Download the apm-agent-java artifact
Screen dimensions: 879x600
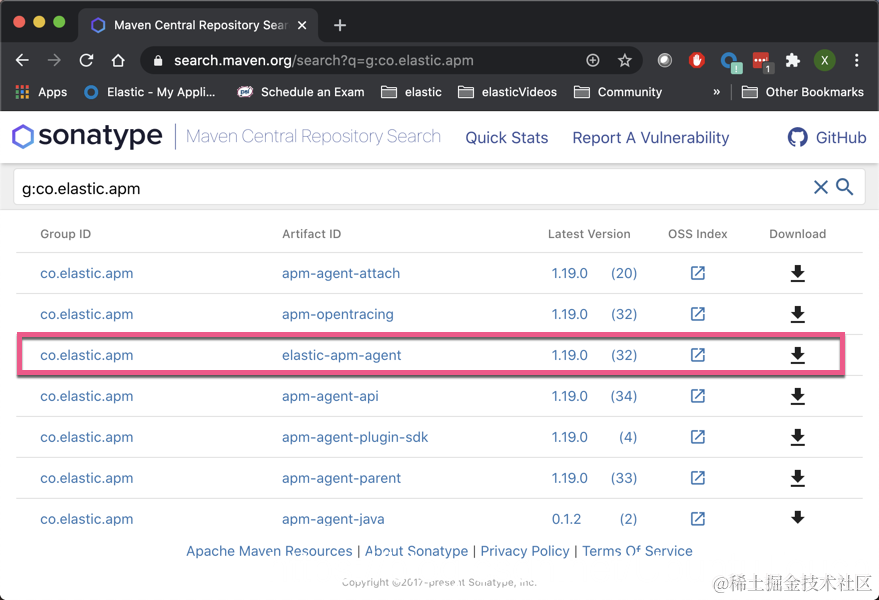tap(797, 517)
